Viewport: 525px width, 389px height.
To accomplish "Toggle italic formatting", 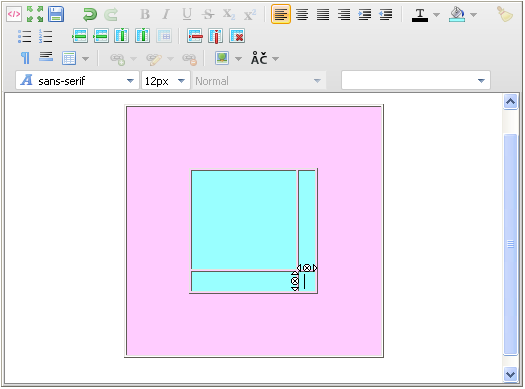I will pyautogui.click(x=165, y=14).
